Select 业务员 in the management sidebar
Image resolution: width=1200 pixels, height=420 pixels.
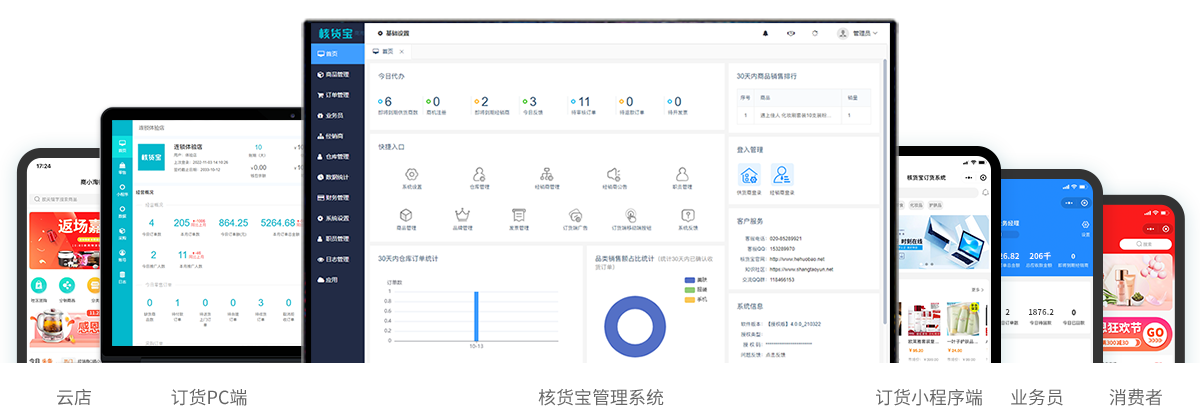click(x=337, y=115)
